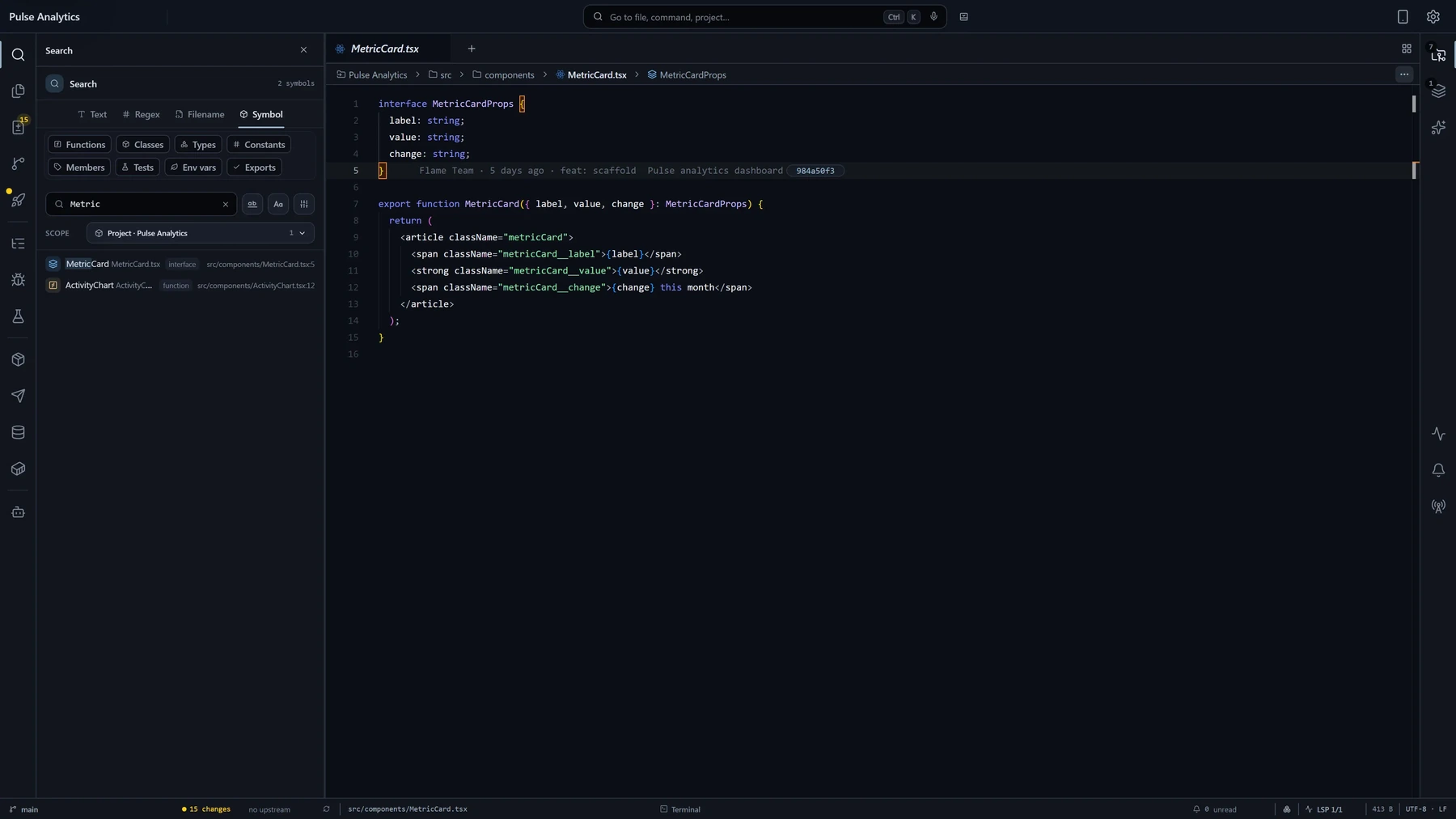Open the Terminal from status bar

(x=680, y=809)
